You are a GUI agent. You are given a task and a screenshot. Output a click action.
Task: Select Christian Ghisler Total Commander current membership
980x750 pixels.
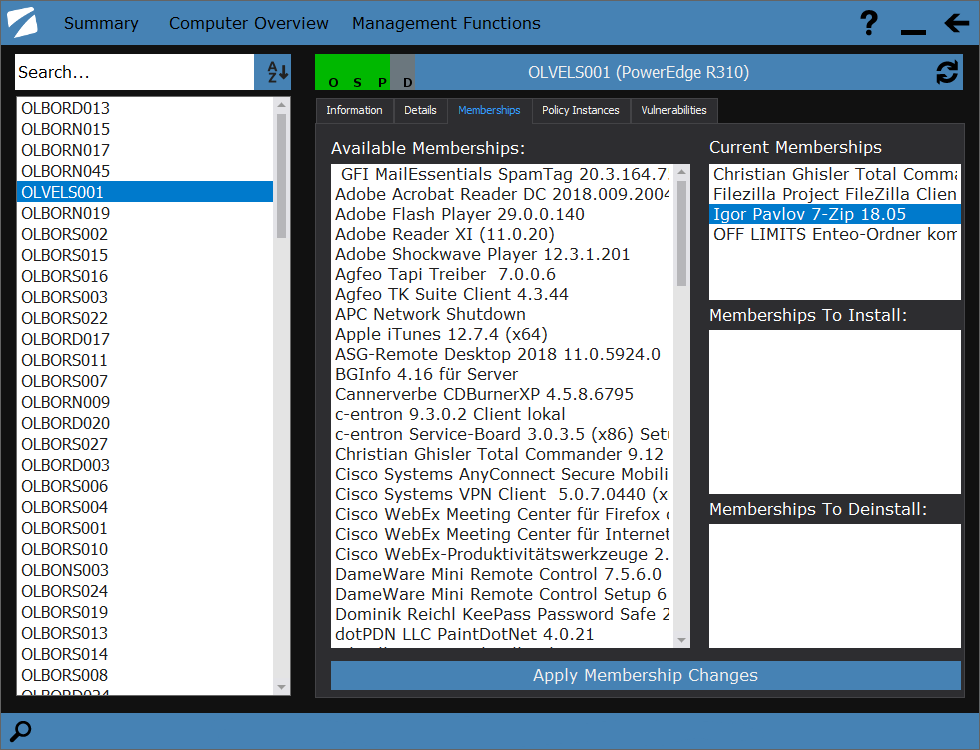(835, 174)
